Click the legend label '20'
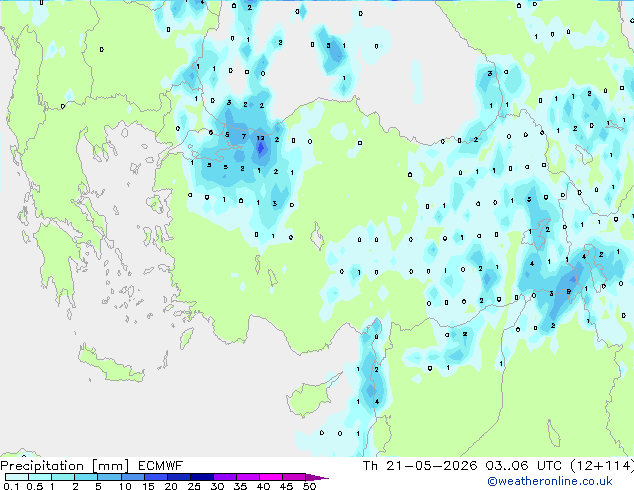Image resolution: width=634 pixels, height=490 pixels. click(171, 486)
